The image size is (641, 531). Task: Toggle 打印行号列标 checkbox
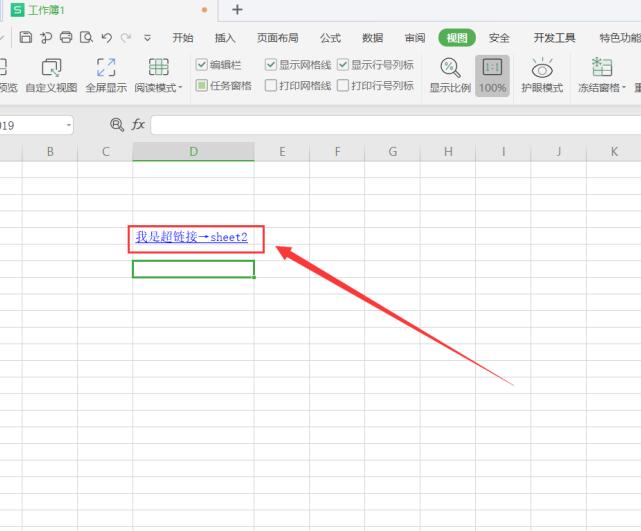tap(343, 85)
